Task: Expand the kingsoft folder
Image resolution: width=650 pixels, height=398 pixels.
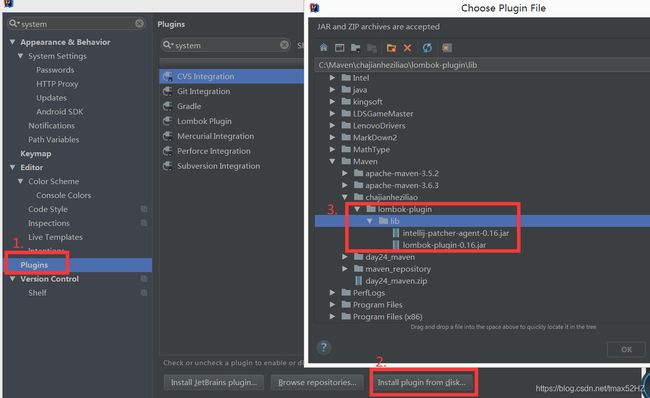Action: click(332, 102)
